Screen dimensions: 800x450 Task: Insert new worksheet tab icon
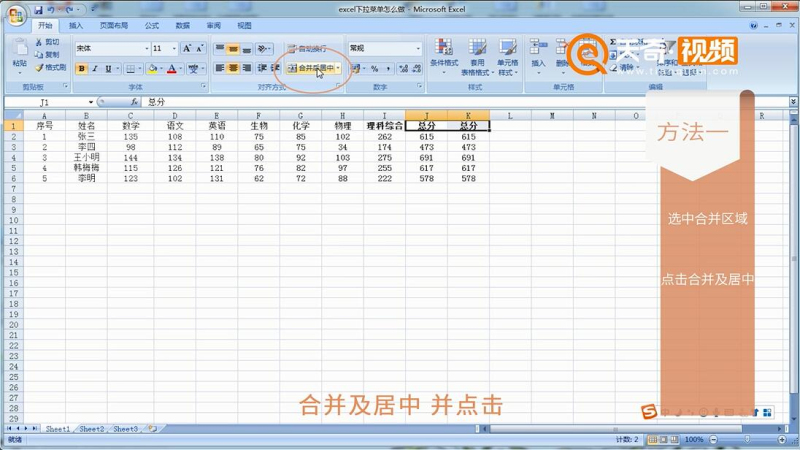(x=152, y=429)
